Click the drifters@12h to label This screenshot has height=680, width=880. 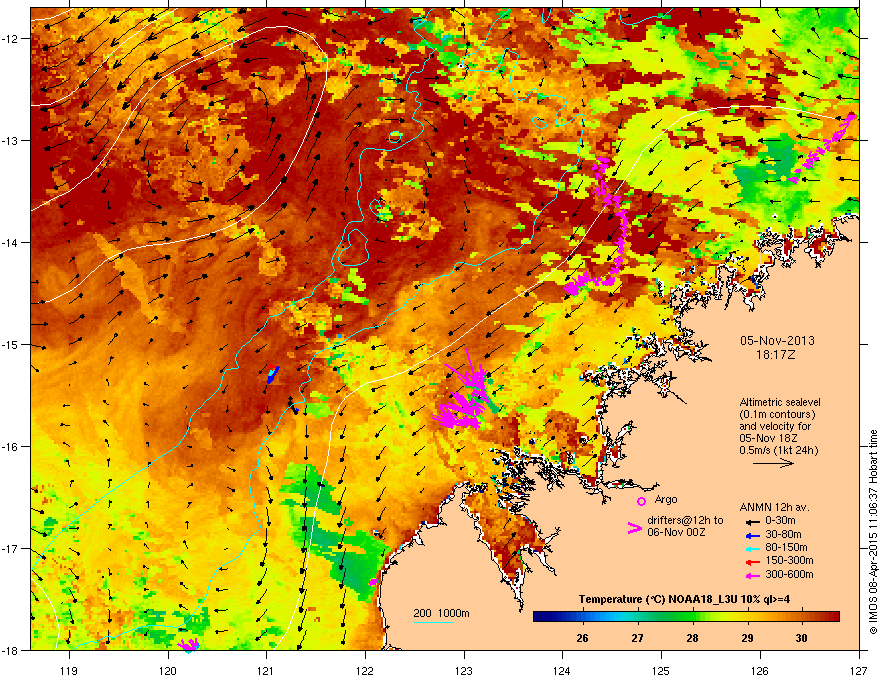(685, 521)
